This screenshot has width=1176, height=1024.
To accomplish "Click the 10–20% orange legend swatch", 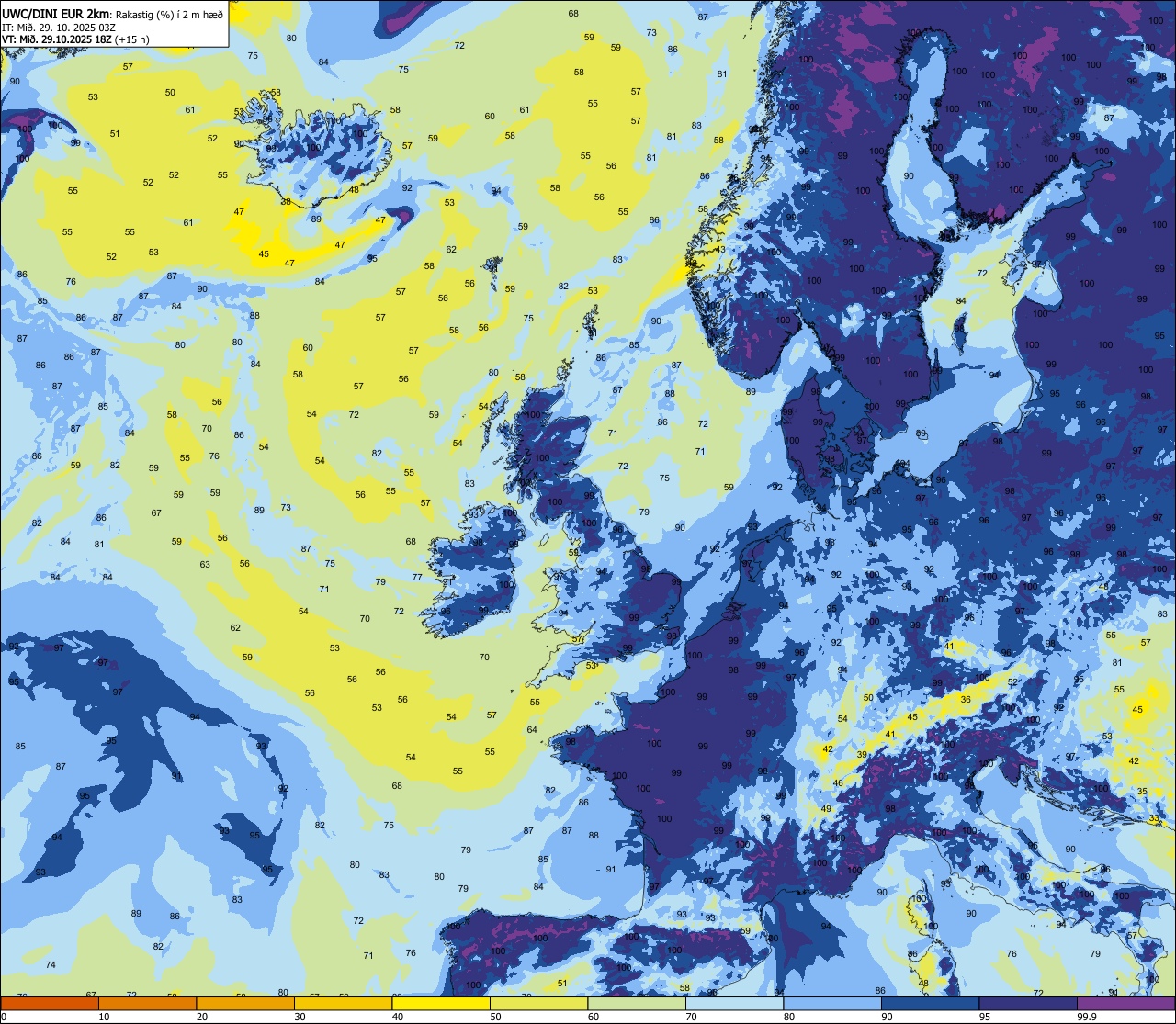I will (x=147, y=1003).
